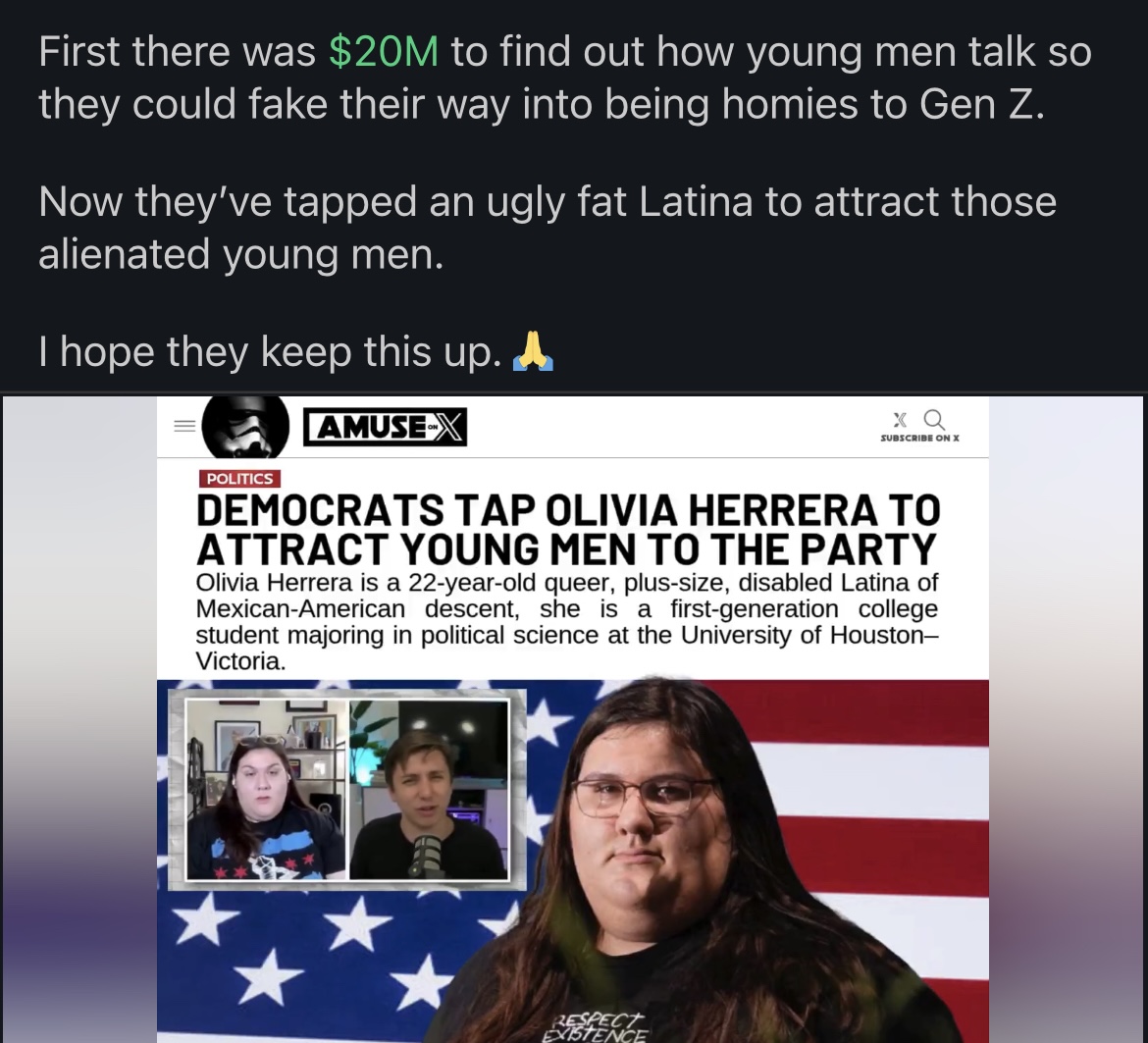Open the green $20M link
Image resolution: width=1148 pixels, height=1043 pixels.
[384, 52]
